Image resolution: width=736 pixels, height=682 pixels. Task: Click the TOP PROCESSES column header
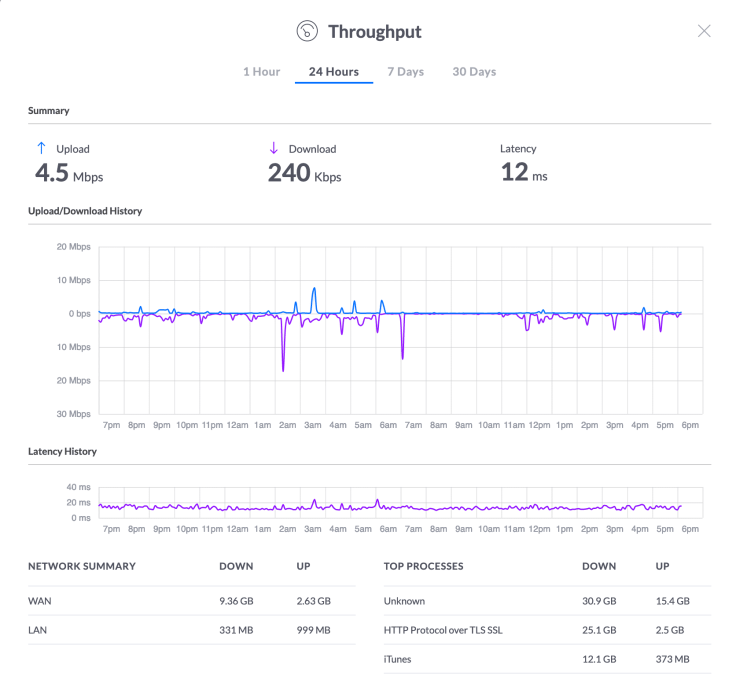(x=423, y=567)
